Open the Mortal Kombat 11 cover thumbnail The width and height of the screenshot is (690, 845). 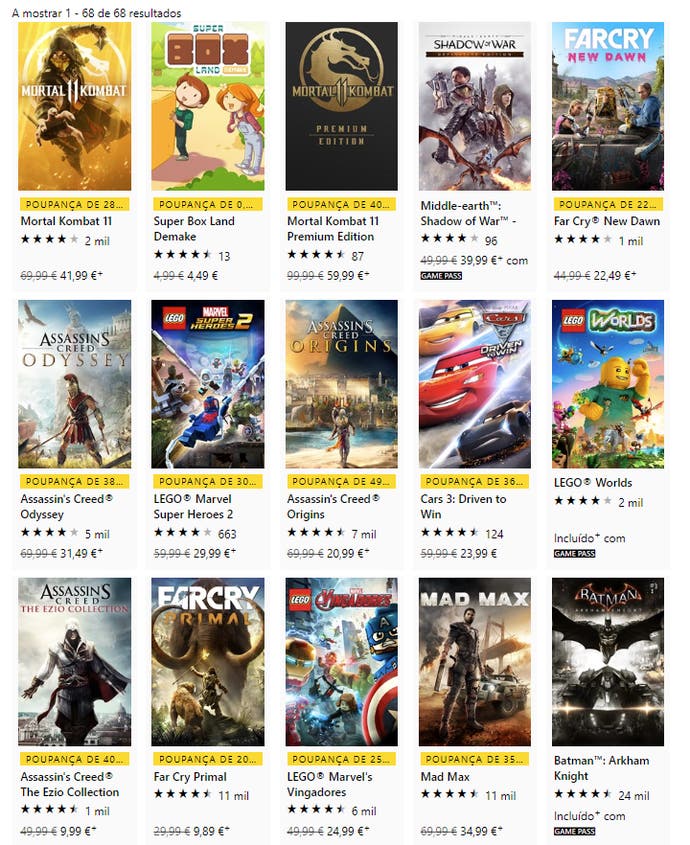[x=74, y=106]
